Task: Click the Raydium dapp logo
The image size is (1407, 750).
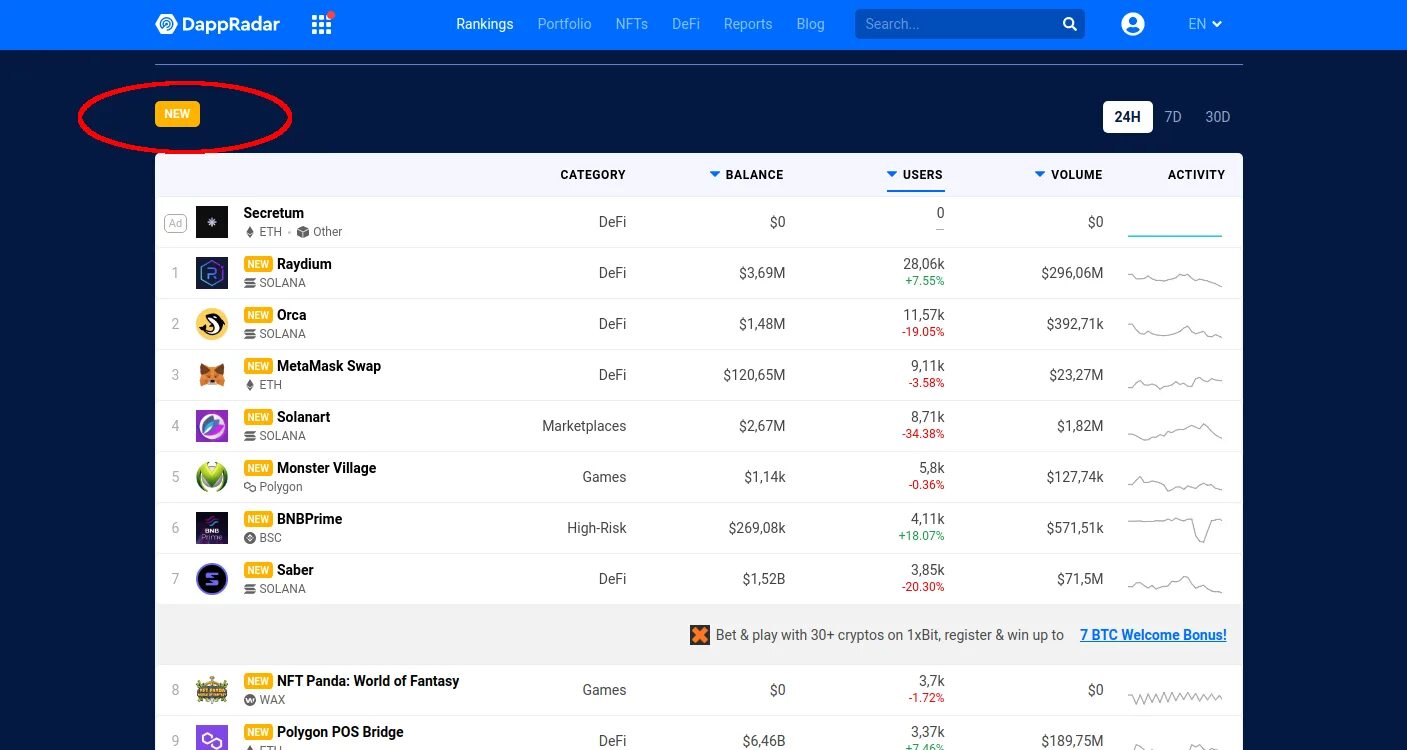Action: [x=212, y=273]
